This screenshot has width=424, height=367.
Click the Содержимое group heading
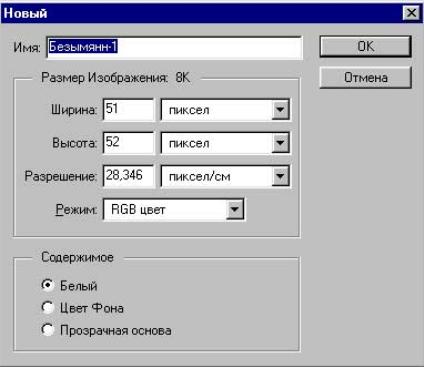tap(77, 258)
